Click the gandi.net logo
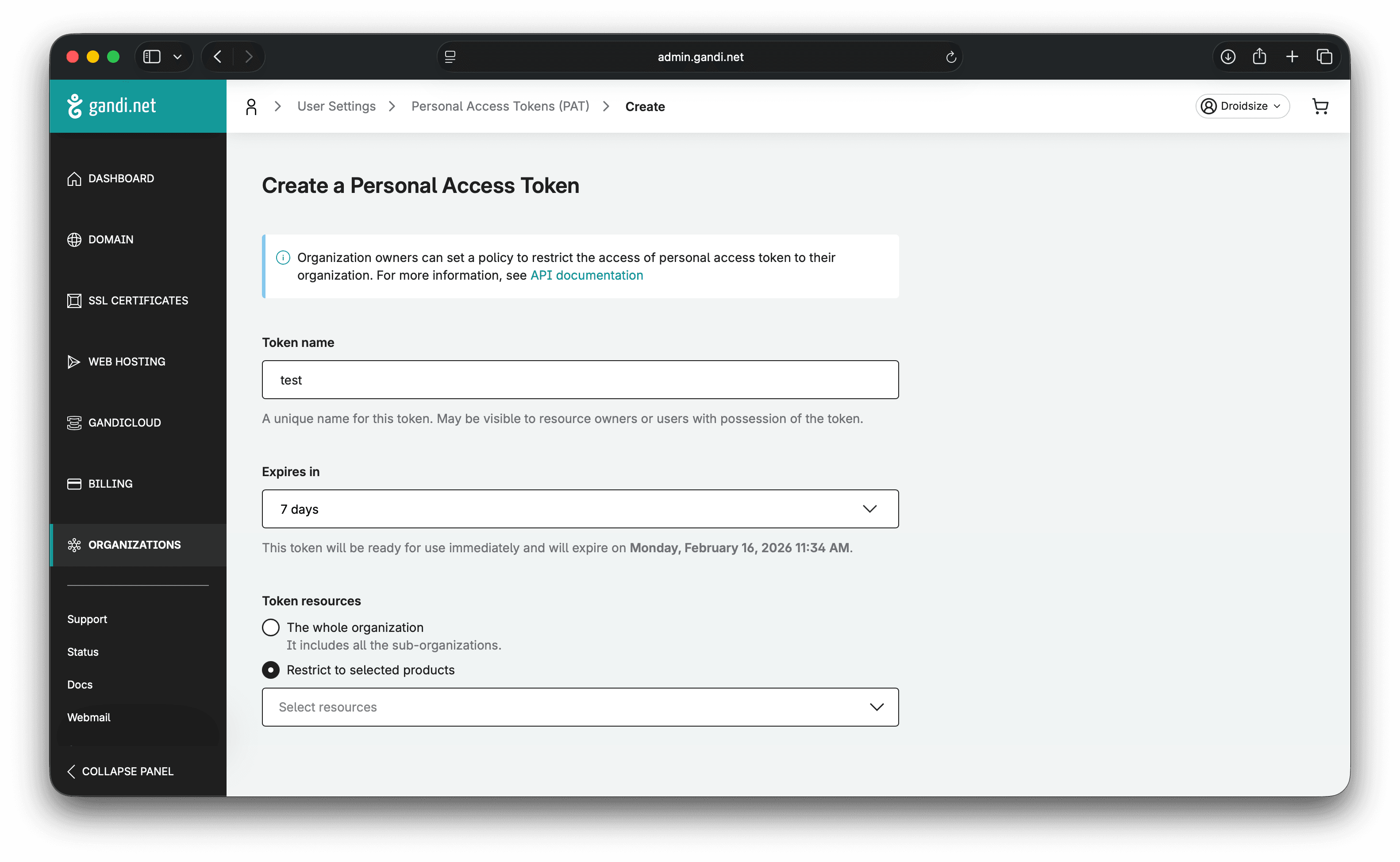Image resolution: width=1400 pixels, height=862 pixels. click(113, 105)
